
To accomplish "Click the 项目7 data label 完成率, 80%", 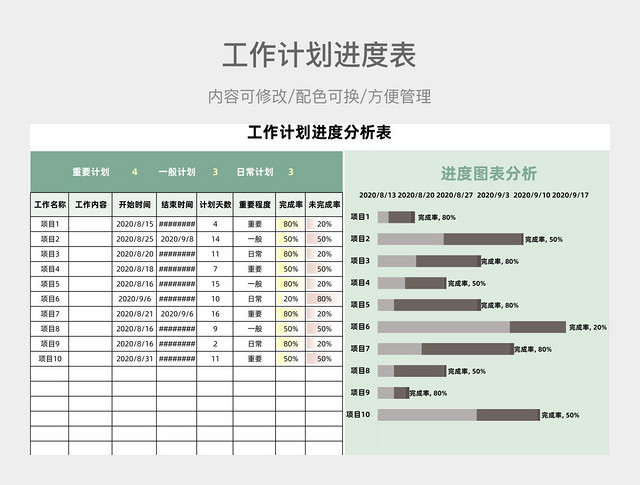I will (x=533, y=349).
